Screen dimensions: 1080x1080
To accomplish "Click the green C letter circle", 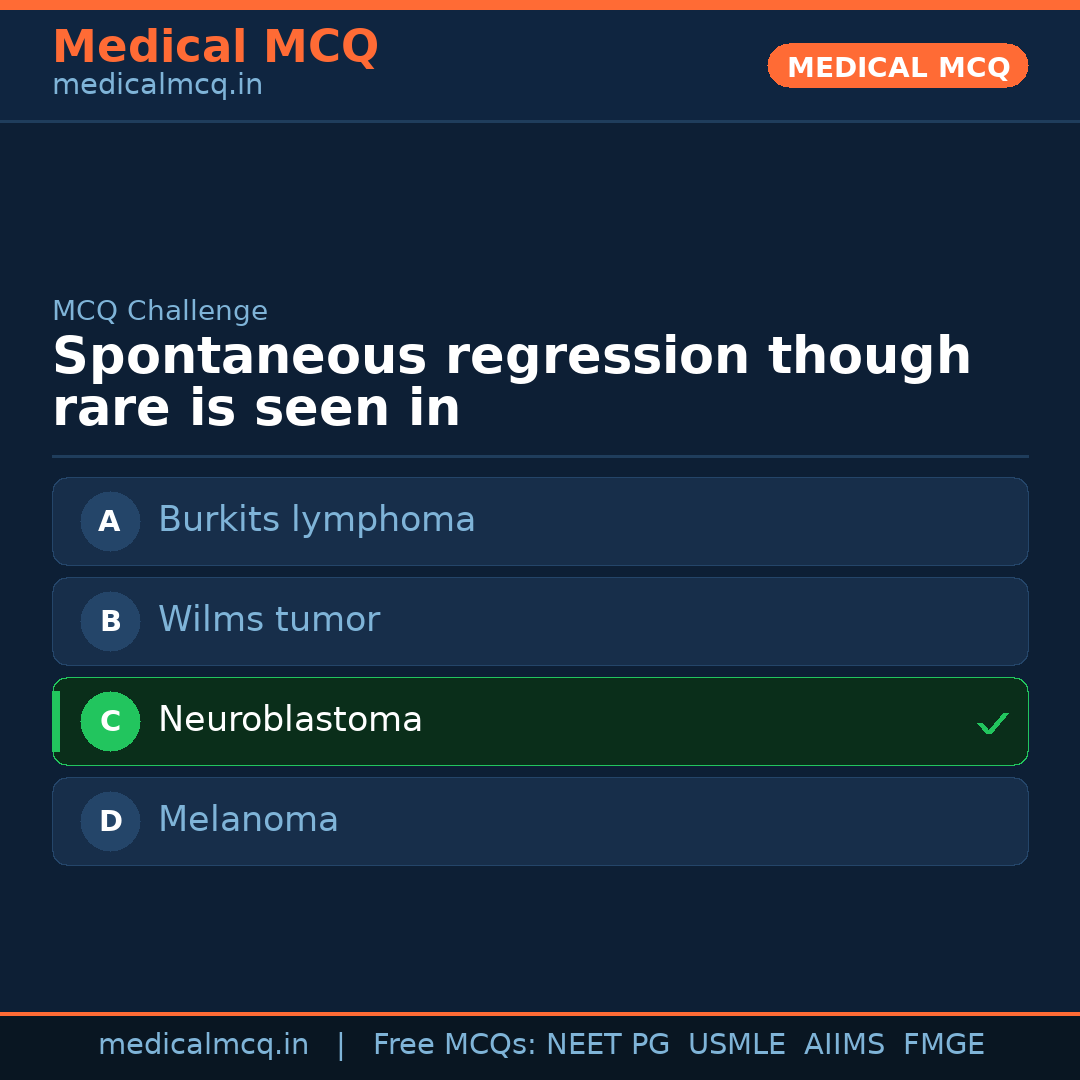I will pyautogui.click(x=110, y=721).
